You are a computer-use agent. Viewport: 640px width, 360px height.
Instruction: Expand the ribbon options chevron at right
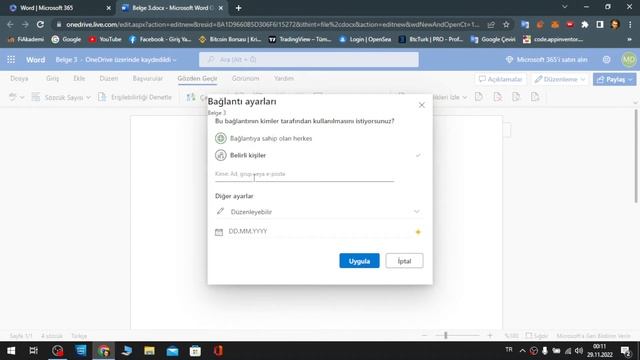pos(635,102)
